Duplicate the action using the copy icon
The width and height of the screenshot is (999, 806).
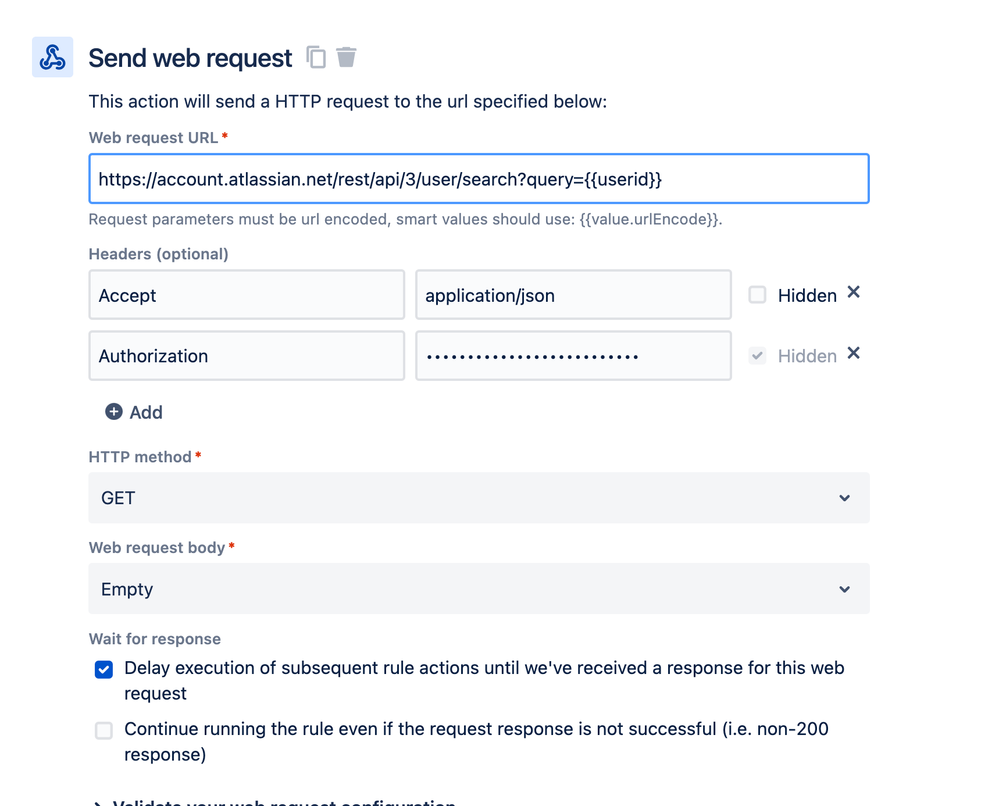click(x=316, y=58)
